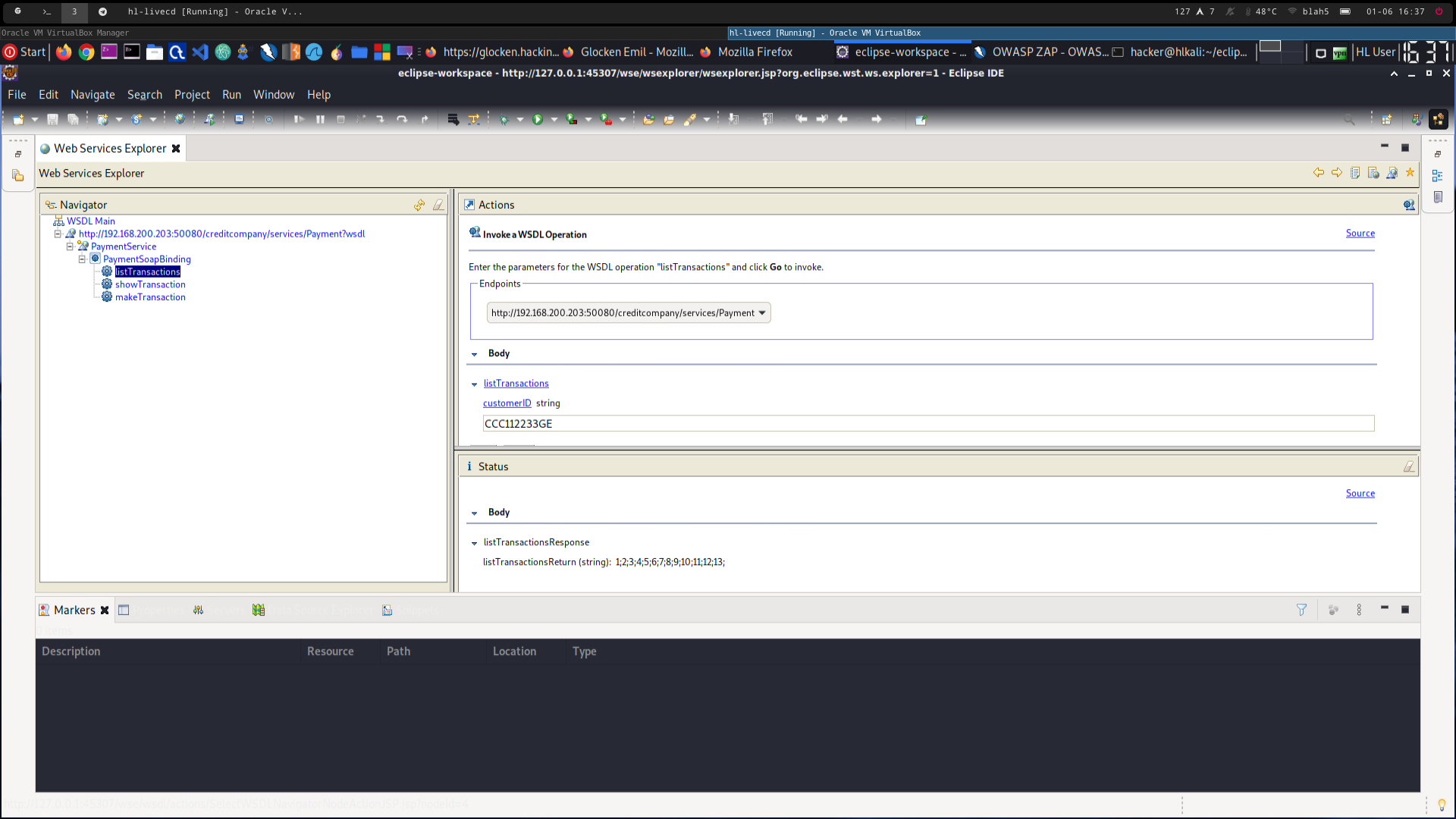Screen dimensions: 1456x819
Task: Select the Markers tab
Action: click(x=74, y=610)
